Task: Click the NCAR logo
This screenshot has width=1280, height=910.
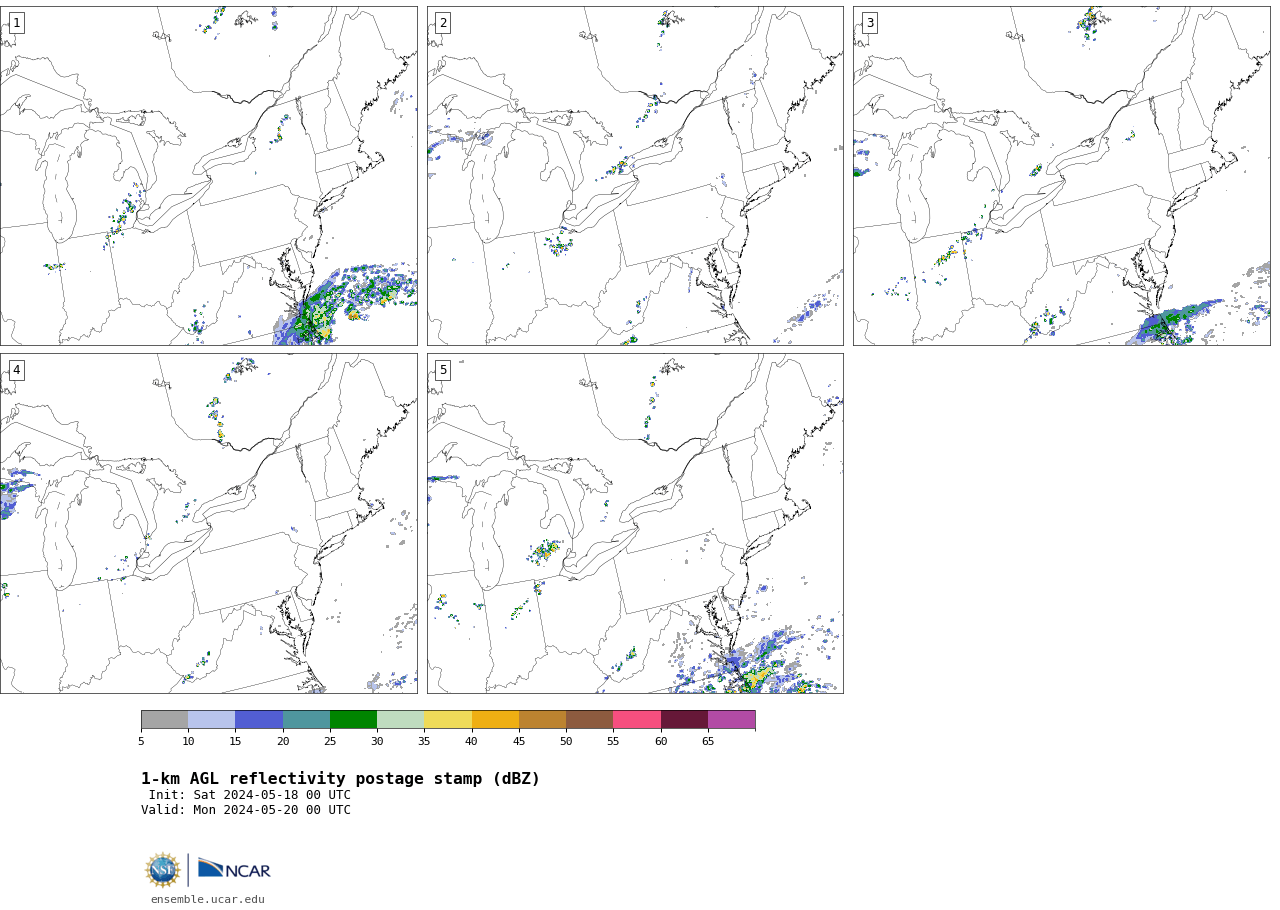Action: coord(234,870)
